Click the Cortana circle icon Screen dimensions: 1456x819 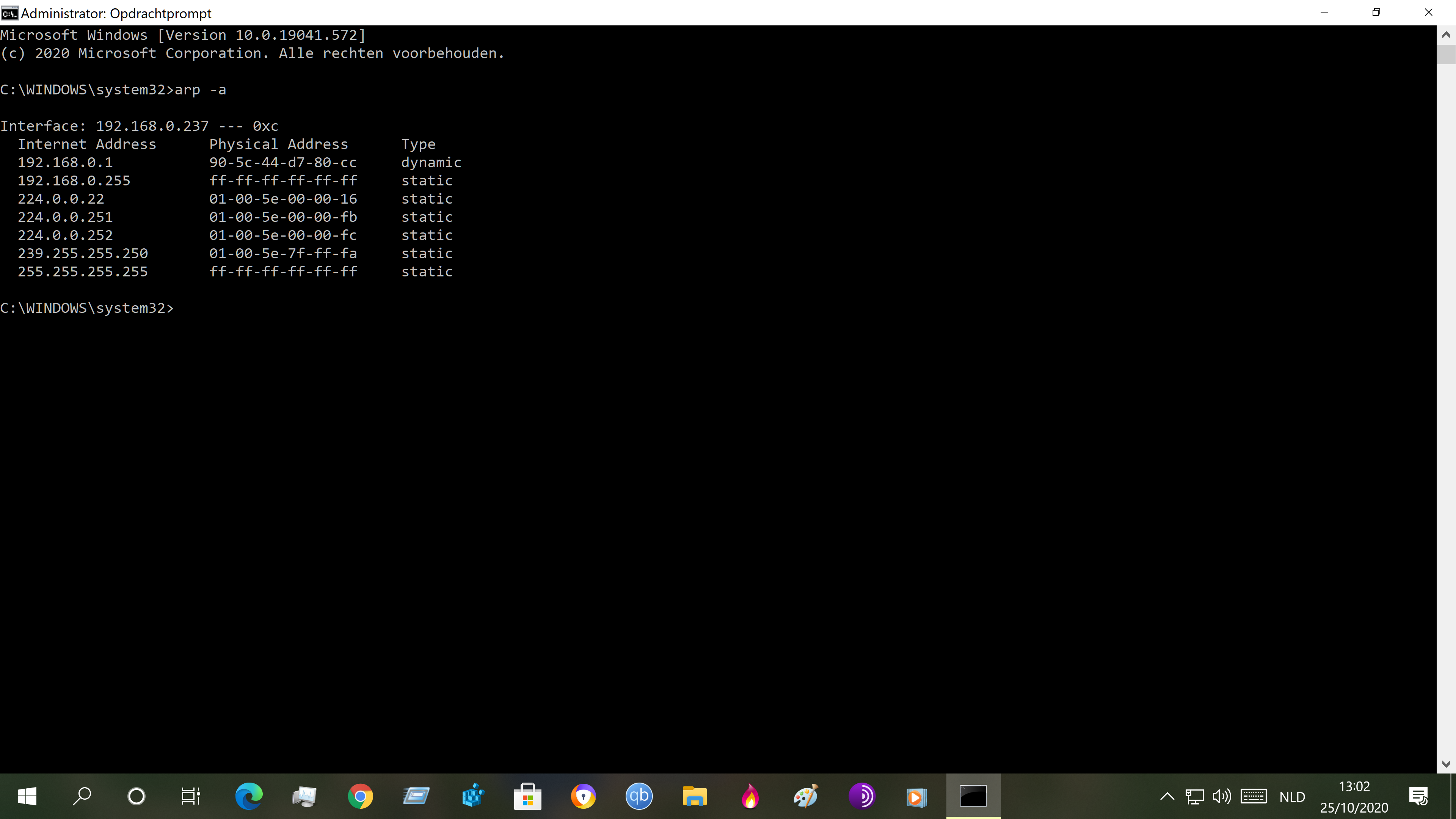coord(136,796)
